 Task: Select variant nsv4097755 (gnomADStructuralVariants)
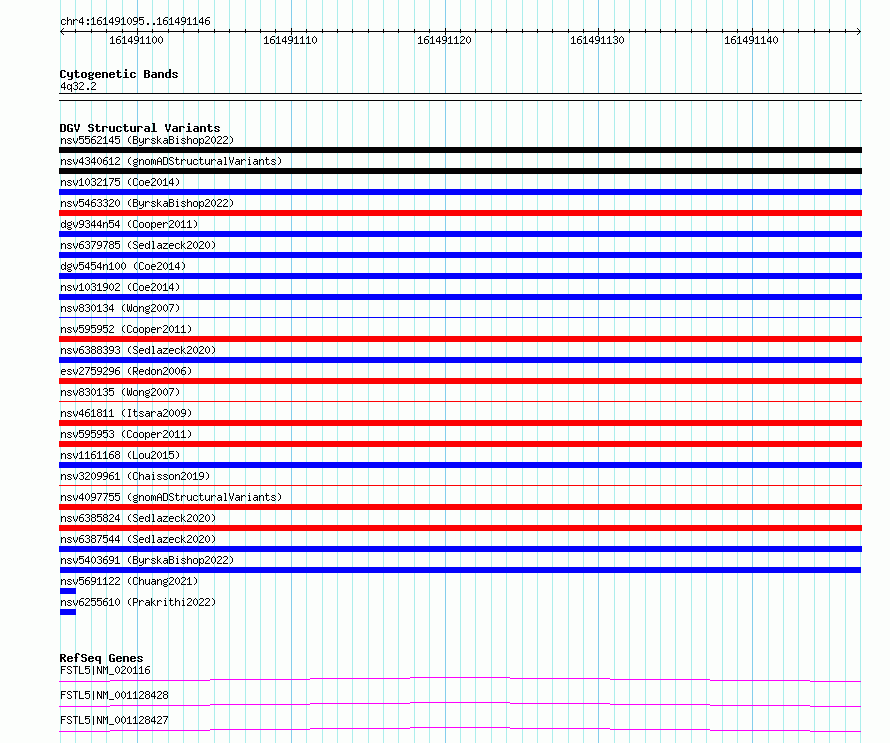pyautogui.click(x=171, y=497)
